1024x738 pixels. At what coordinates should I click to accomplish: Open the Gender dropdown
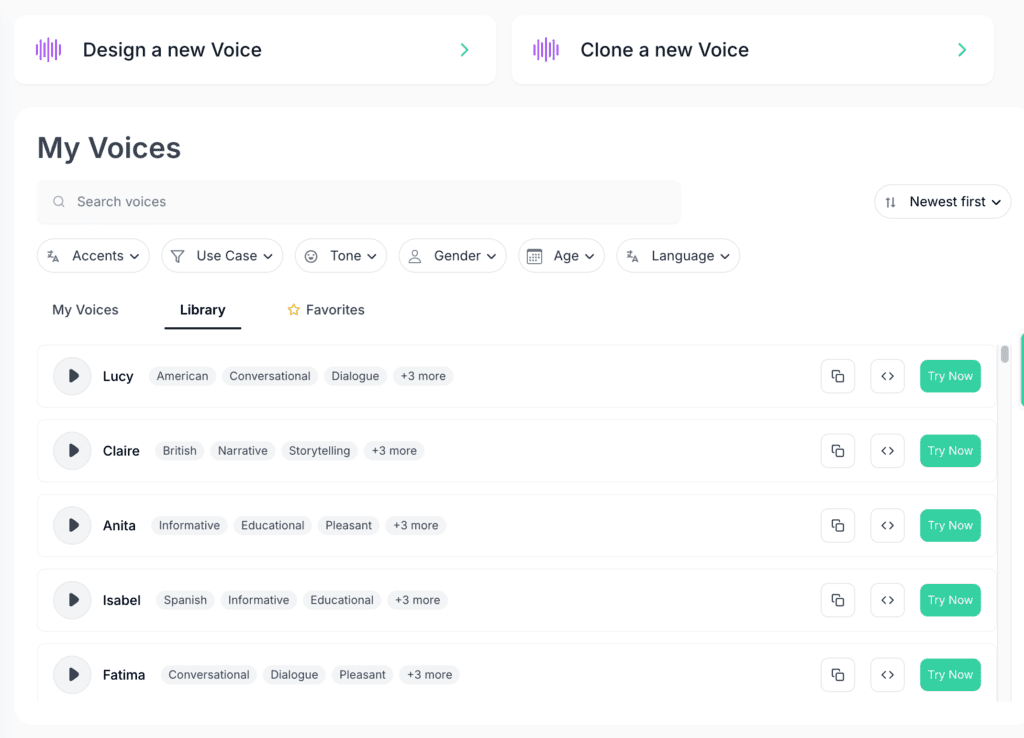[x=452, y=256]
